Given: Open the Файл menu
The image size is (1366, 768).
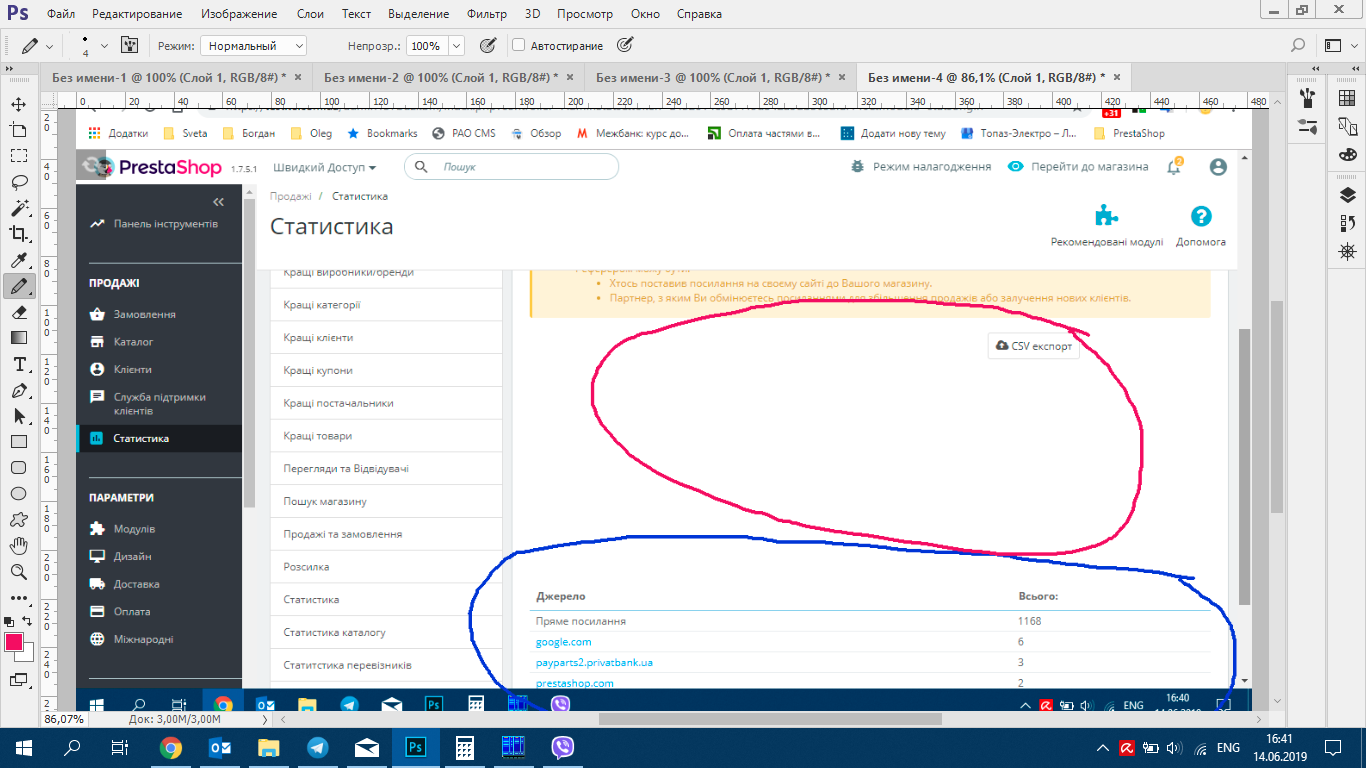Looking at the screenshot, I should tap(61, 14).
